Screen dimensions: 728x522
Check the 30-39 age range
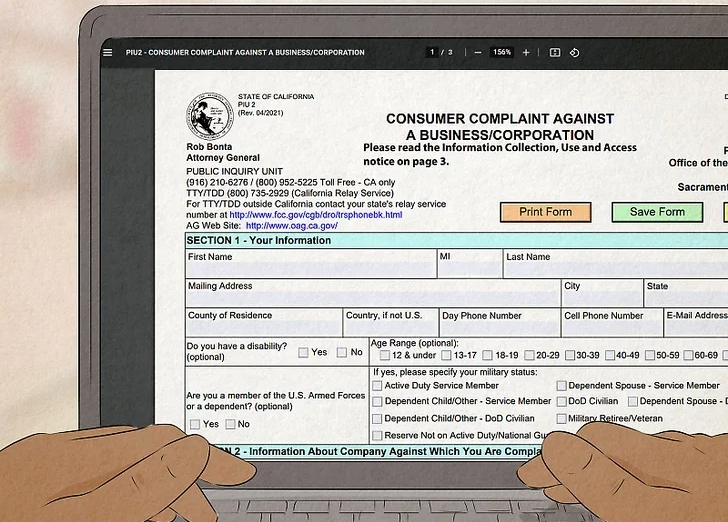(570, 355)
